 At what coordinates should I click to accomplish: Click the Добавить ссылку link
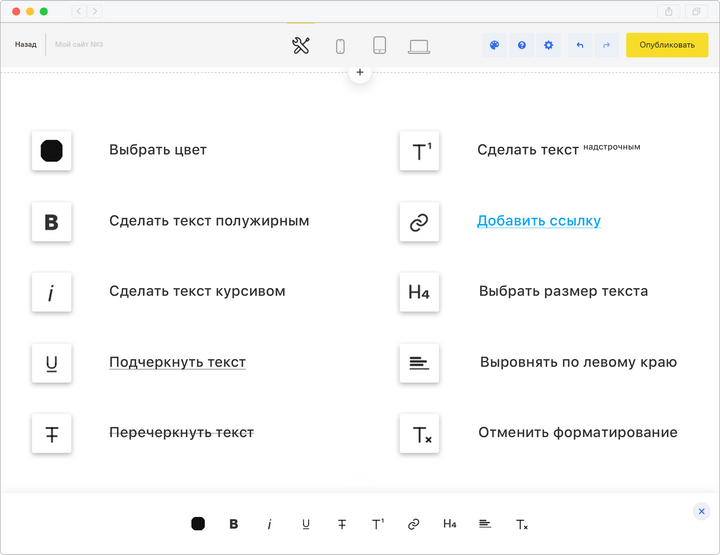(538, 221)
